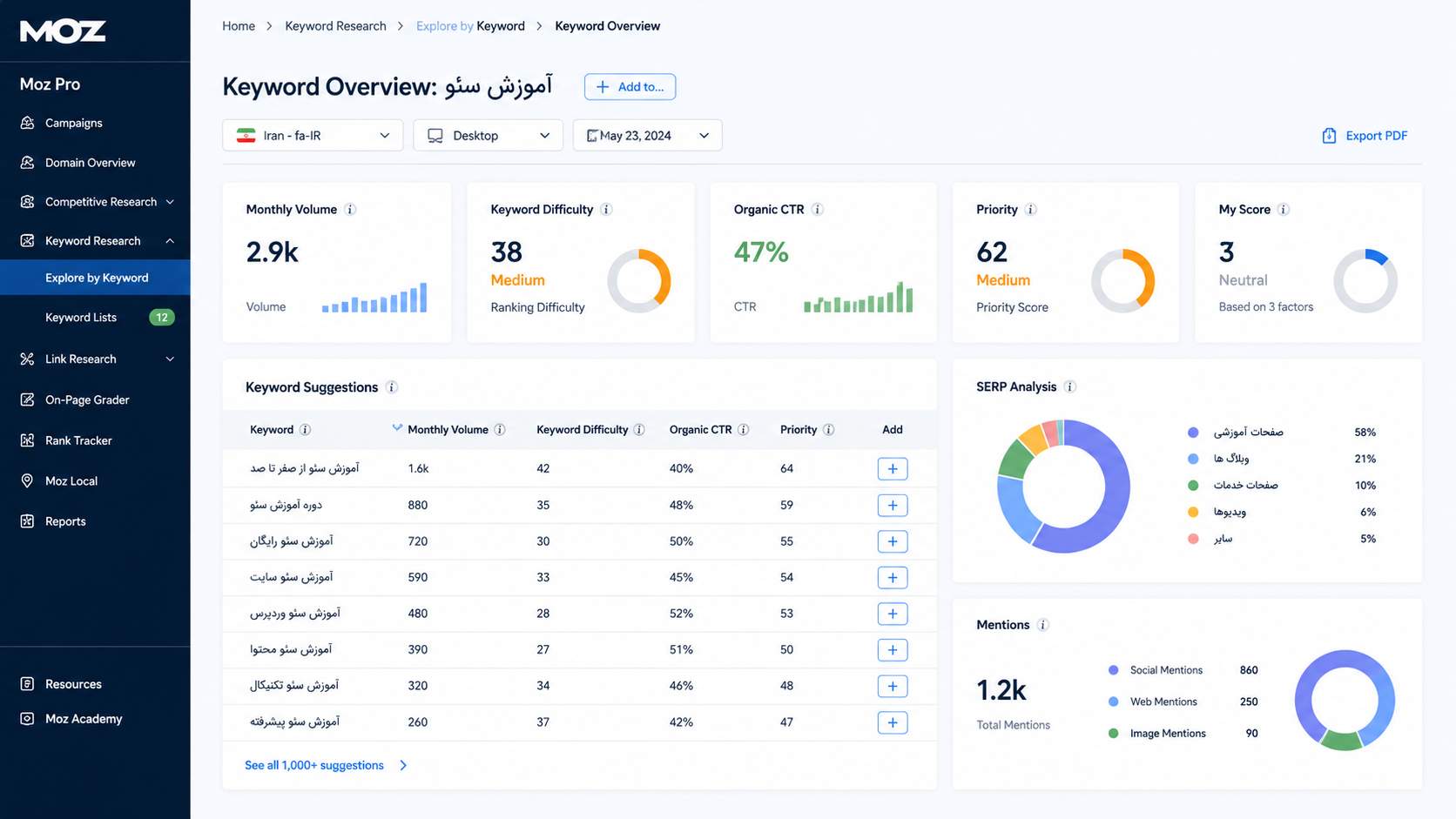Viewport: 1456px width, 819px height.
Task: Open Moz Pro heading in sidebar
Action: pos(50,84)
